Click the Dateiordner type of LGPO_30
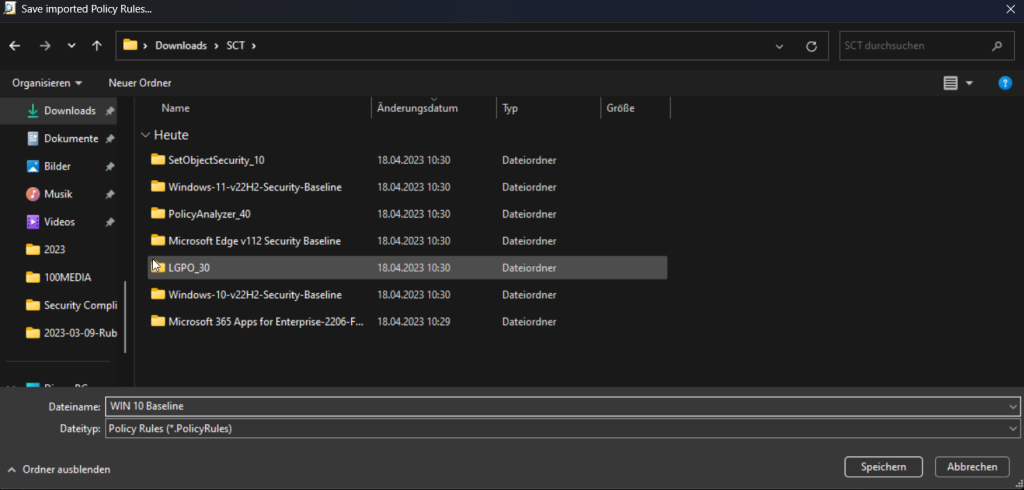This screenshot has height=490, width=1024. [x=529, y=268]
